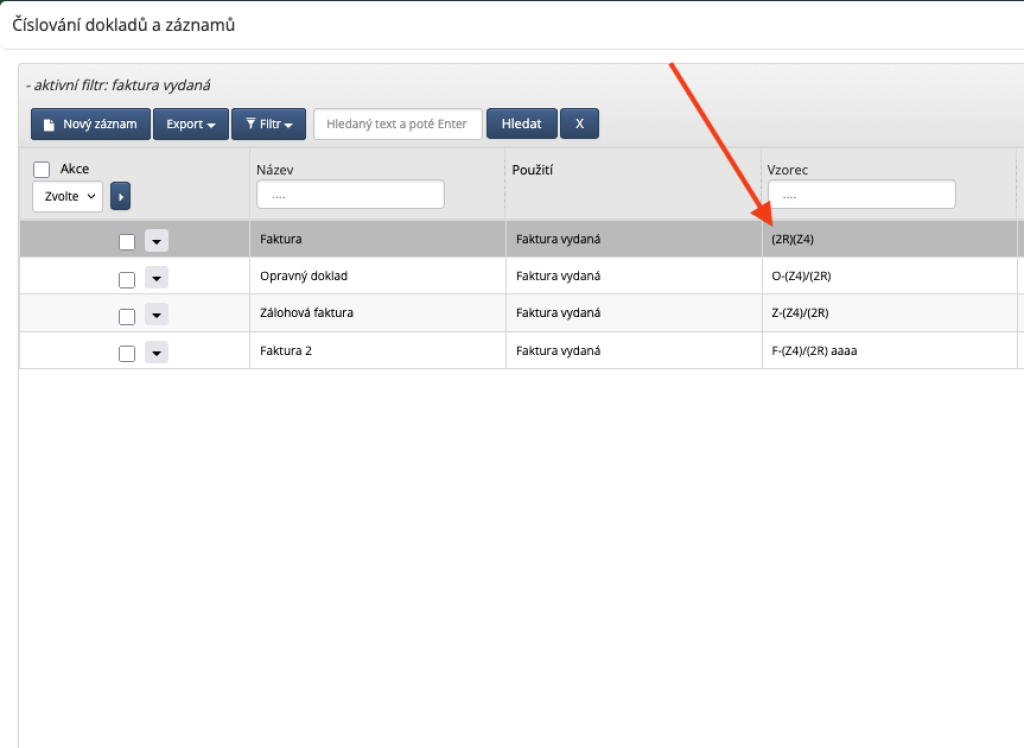Click the Nový záznam button
Image resolution: width=1024 pixels, height=748 pixels.
click(x=91, y=124)
